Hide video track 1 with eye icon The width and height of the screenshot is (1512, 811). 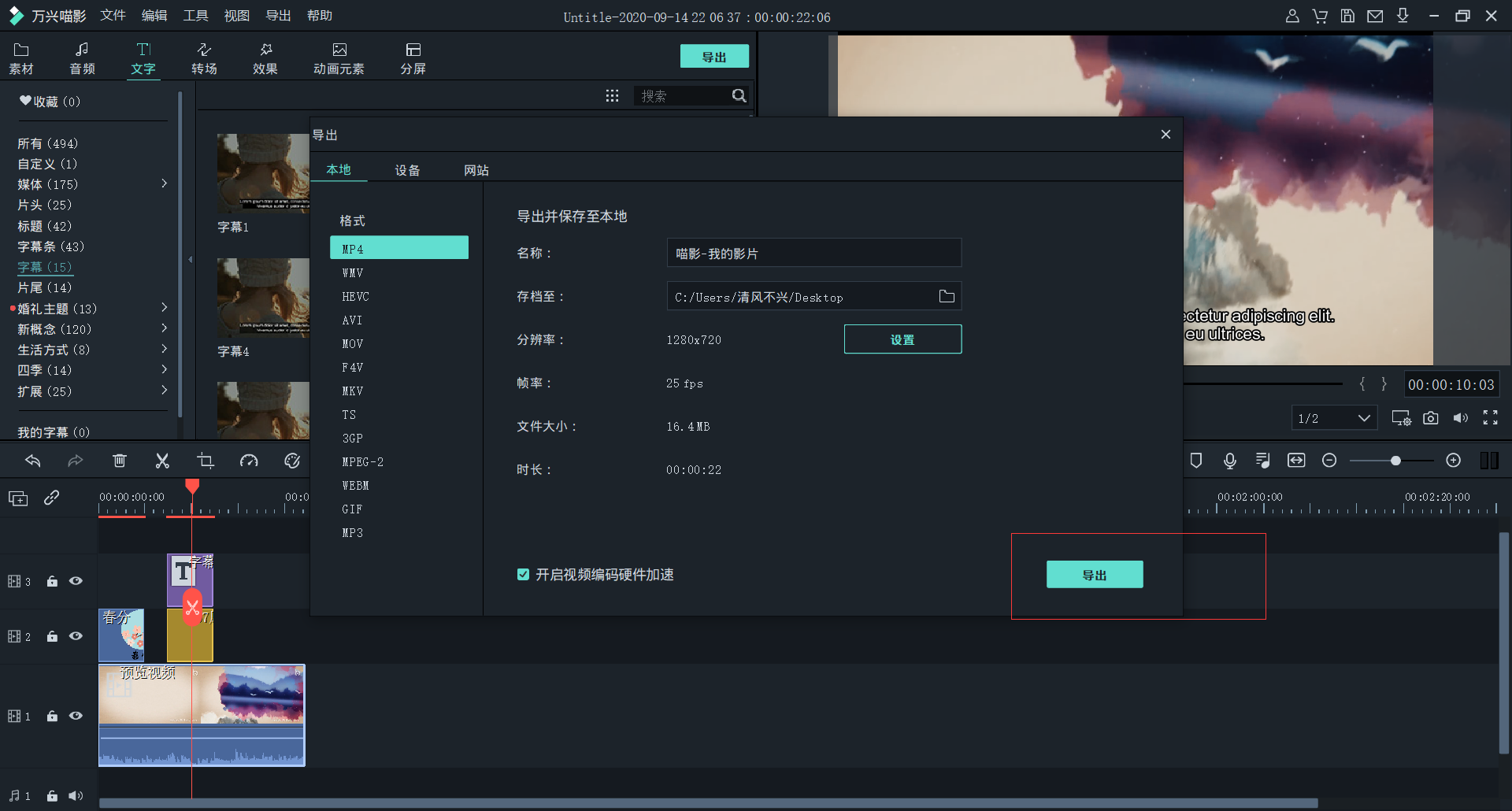point(76,716)
